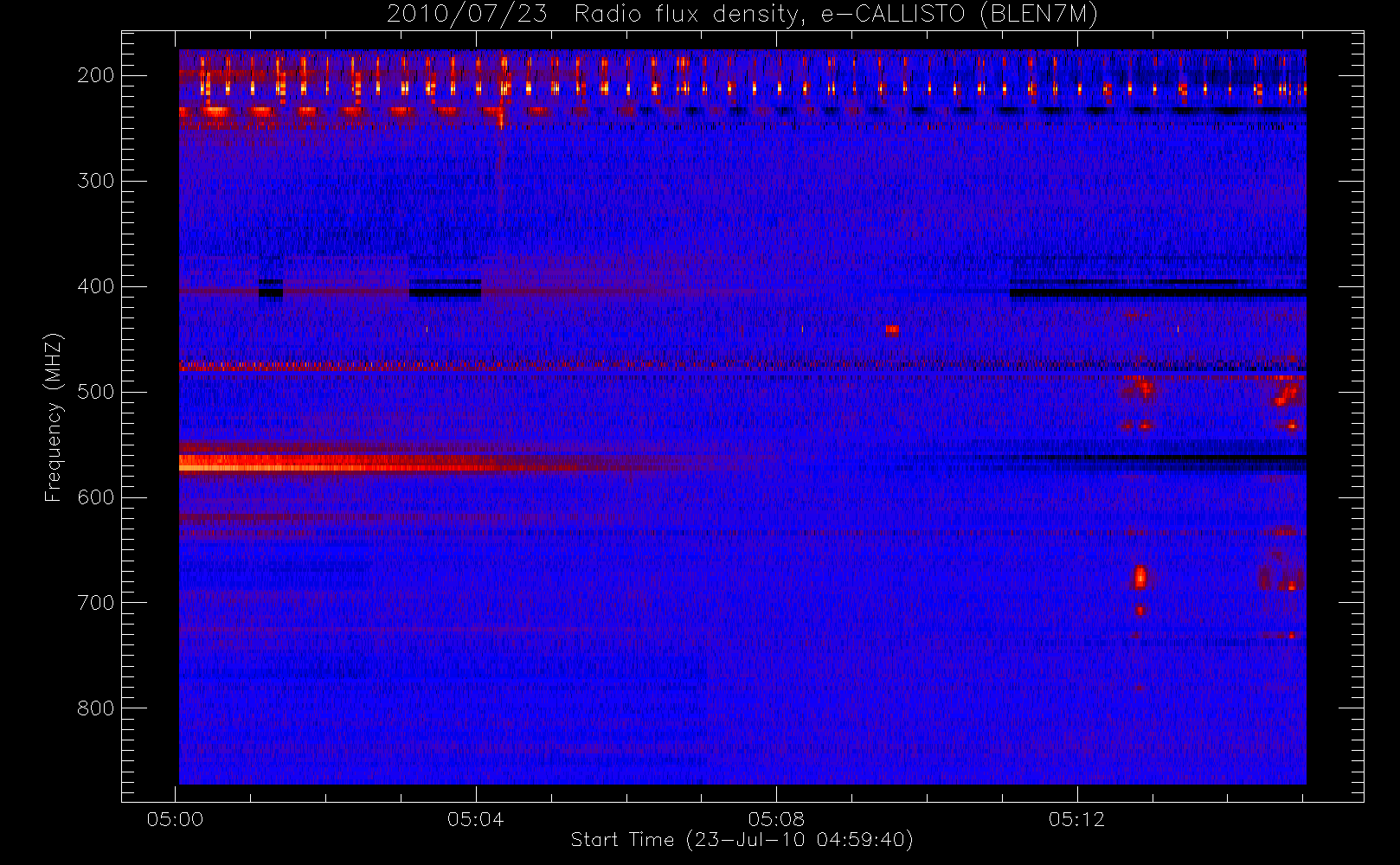
Task: Click the 05:00 time tick label
Action: 176,819
